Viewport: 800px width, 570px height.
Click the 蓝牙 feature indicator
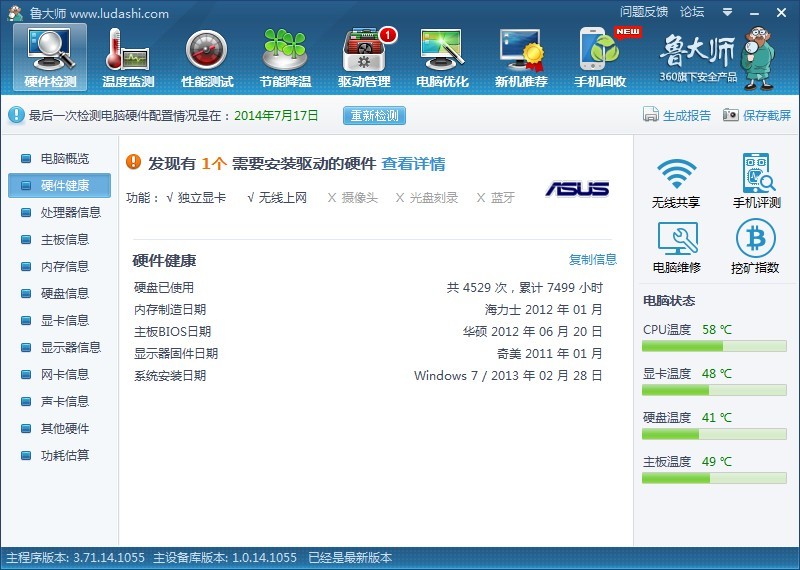[495, 197]
